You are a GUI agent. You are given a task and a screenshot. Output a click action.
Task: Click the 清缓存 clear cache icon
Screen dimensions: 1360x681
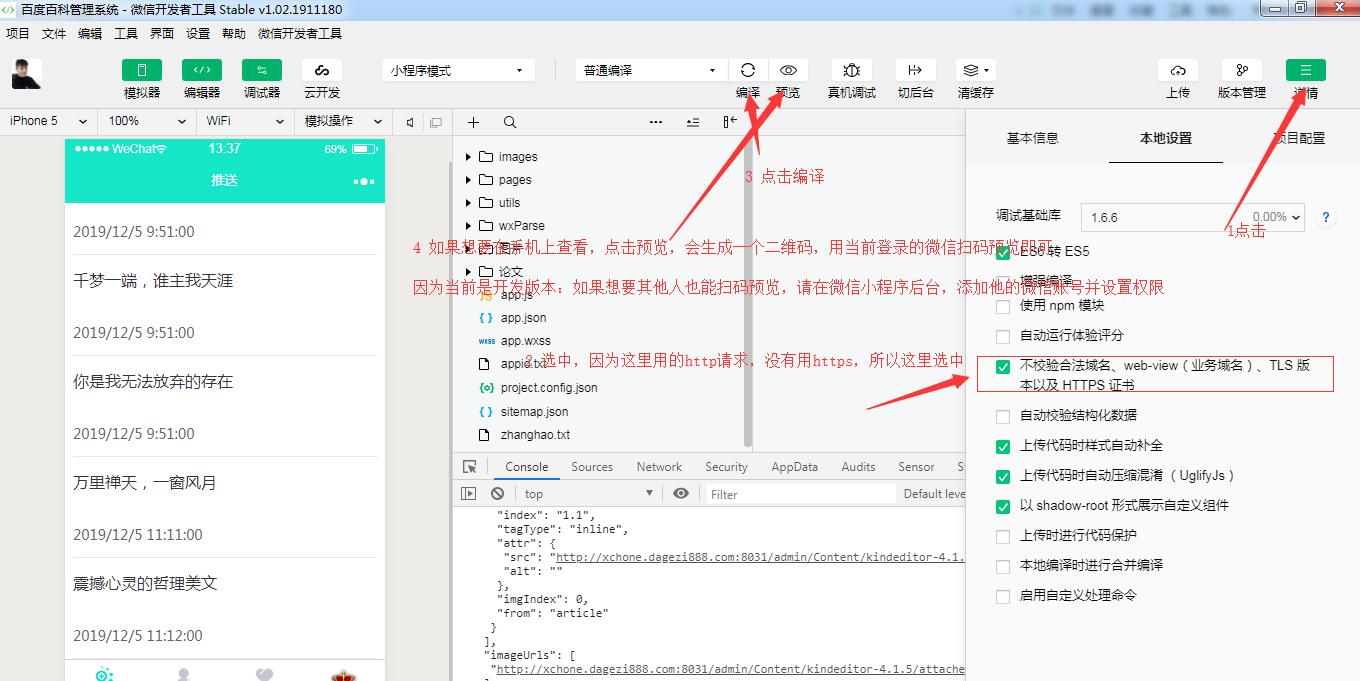pos(975,70)
